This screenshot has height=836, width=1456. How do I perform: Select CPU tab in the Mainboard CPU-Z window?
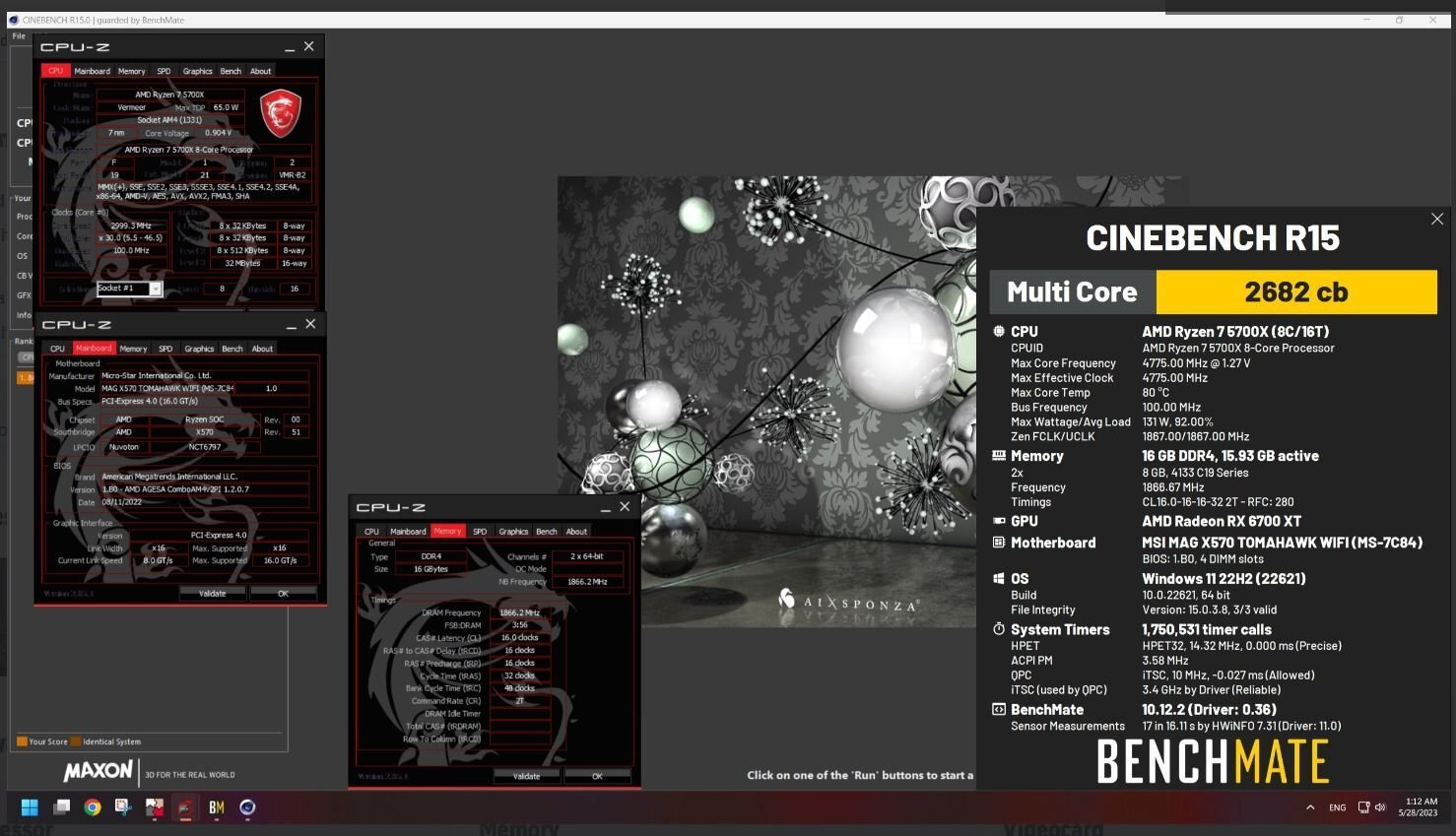click(58, 349)
